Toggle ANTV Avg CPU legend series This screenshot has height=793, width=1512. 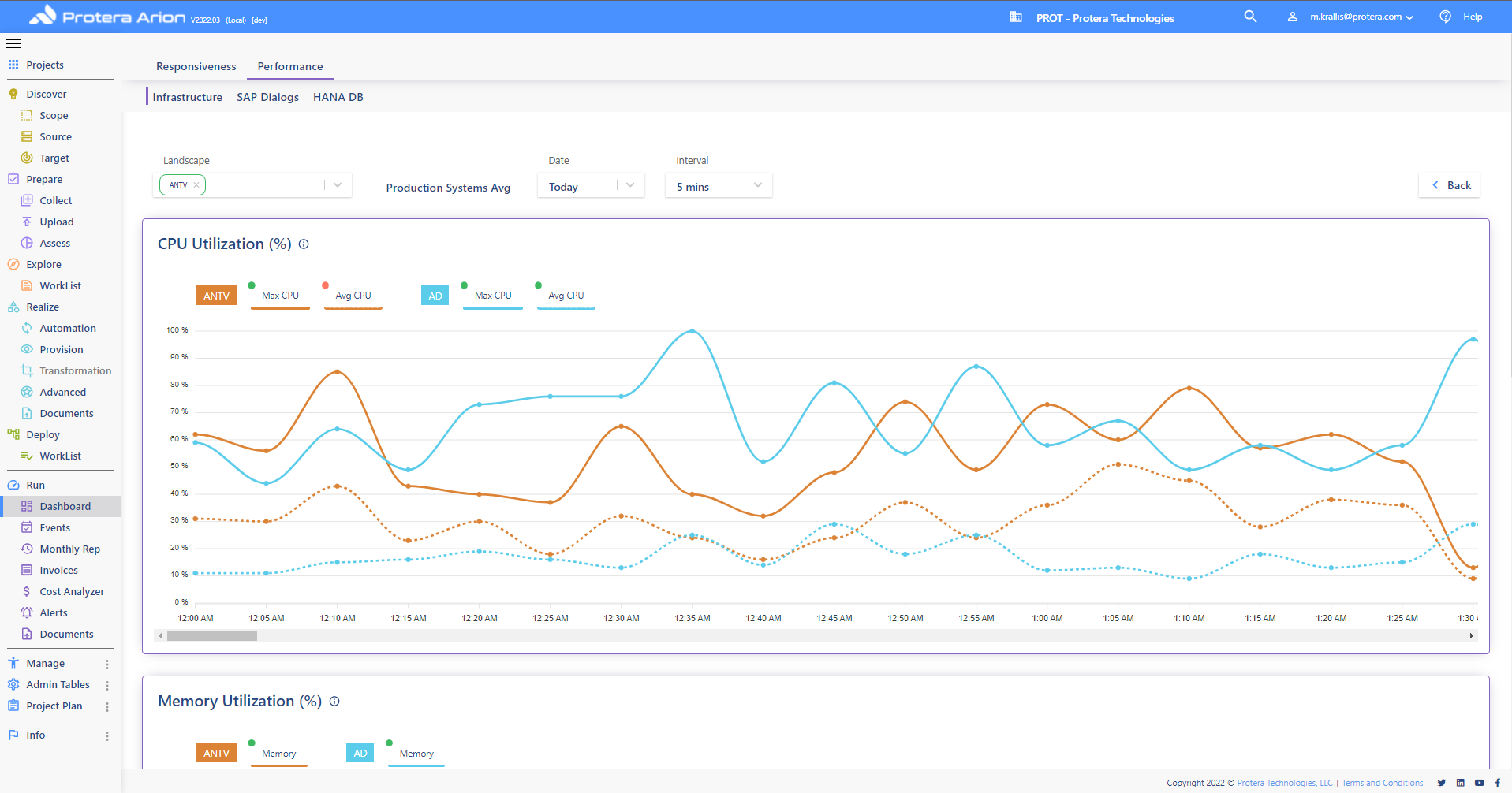[353, 296]
